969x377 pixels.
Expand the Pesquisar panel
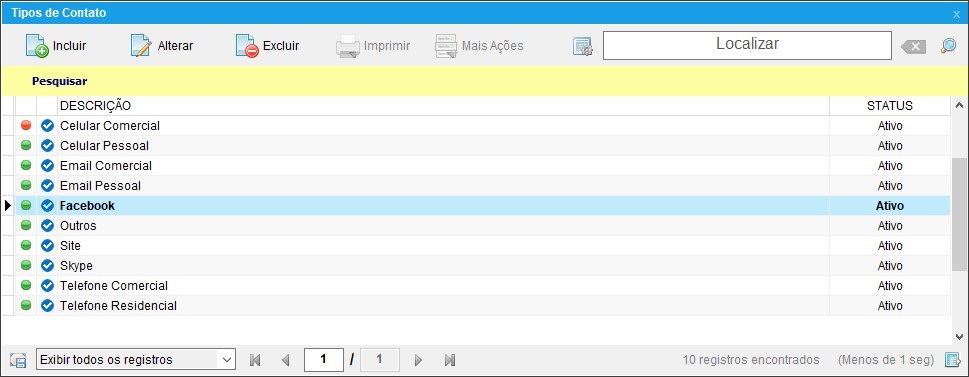click(x=59, y=81)
